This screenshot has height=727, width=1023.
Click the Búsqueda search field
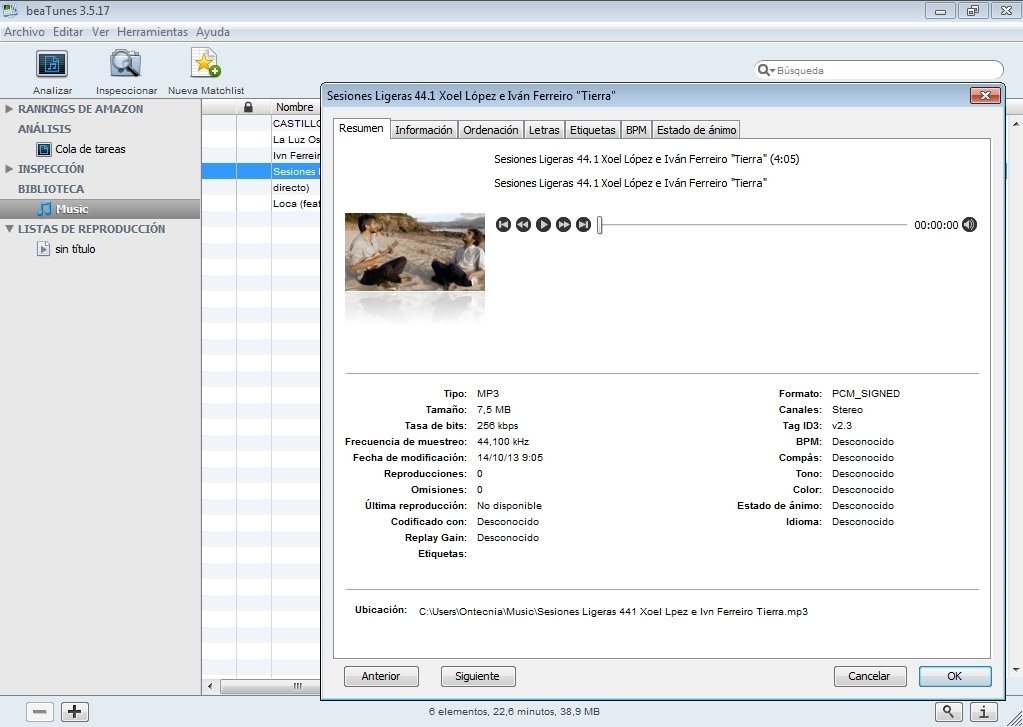pos(878,70)
